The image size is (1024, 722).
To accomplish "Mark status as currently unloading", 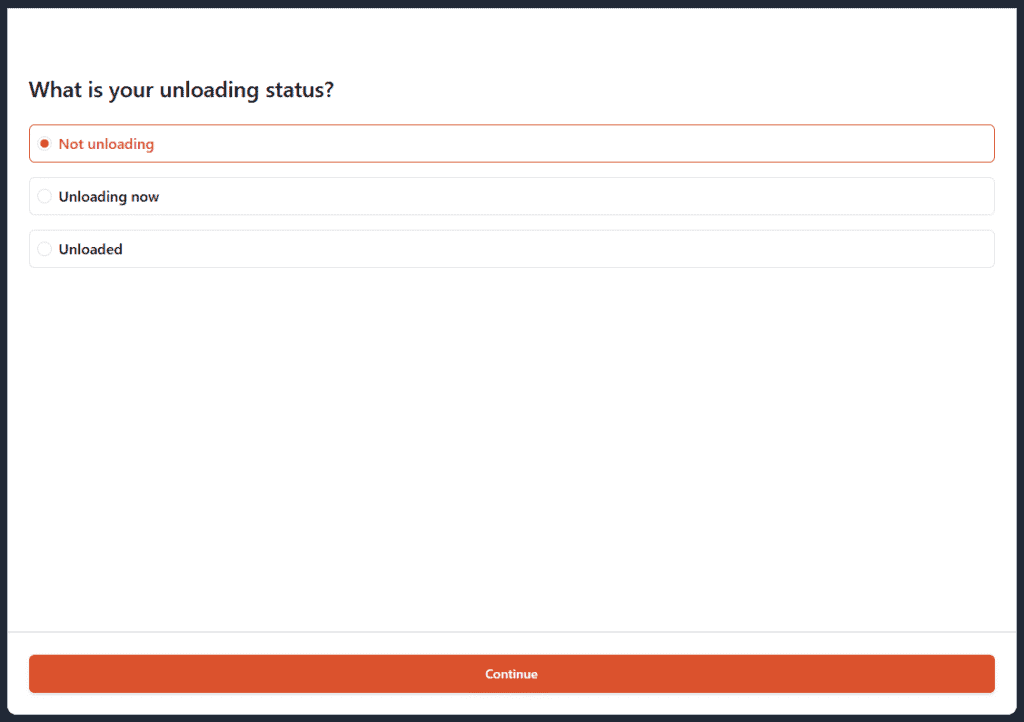I will point(44,196).
